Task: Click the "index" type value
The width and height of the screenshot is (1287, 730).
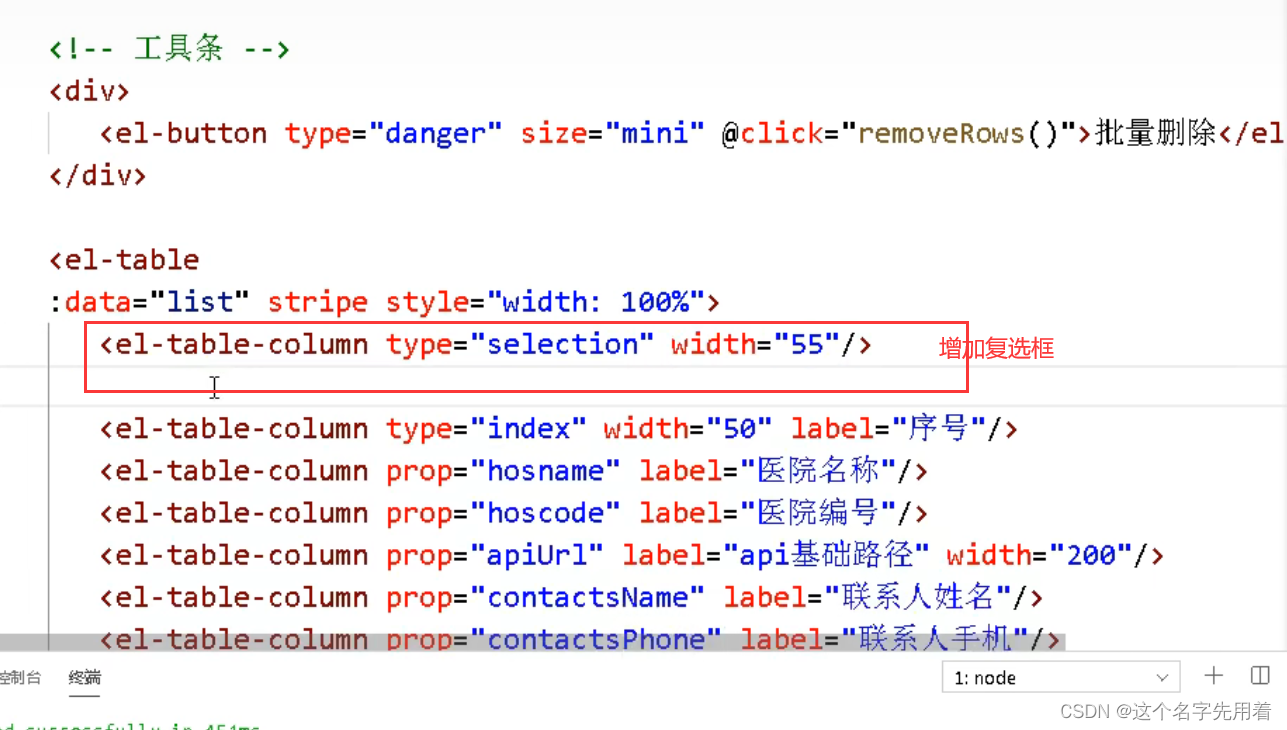Action: pyautogui.click(x=528, y=428)
